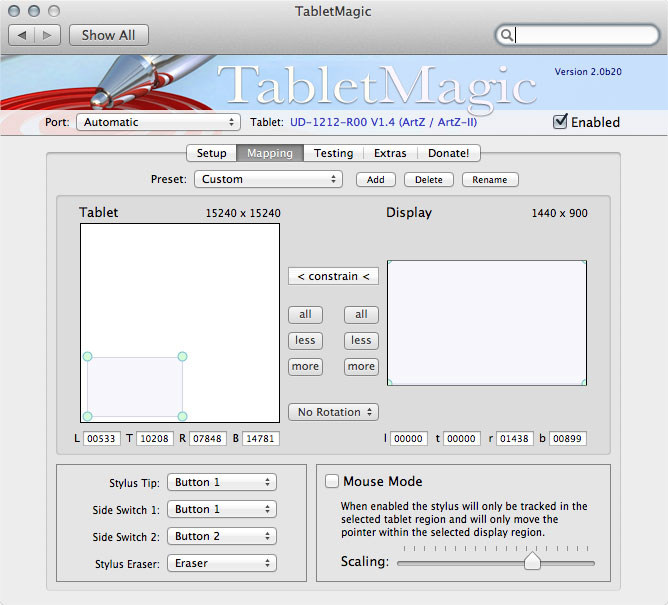Click the top-right tablet region handle
Image resolution: width=668 pixels, height=605 pixels.
182,357
